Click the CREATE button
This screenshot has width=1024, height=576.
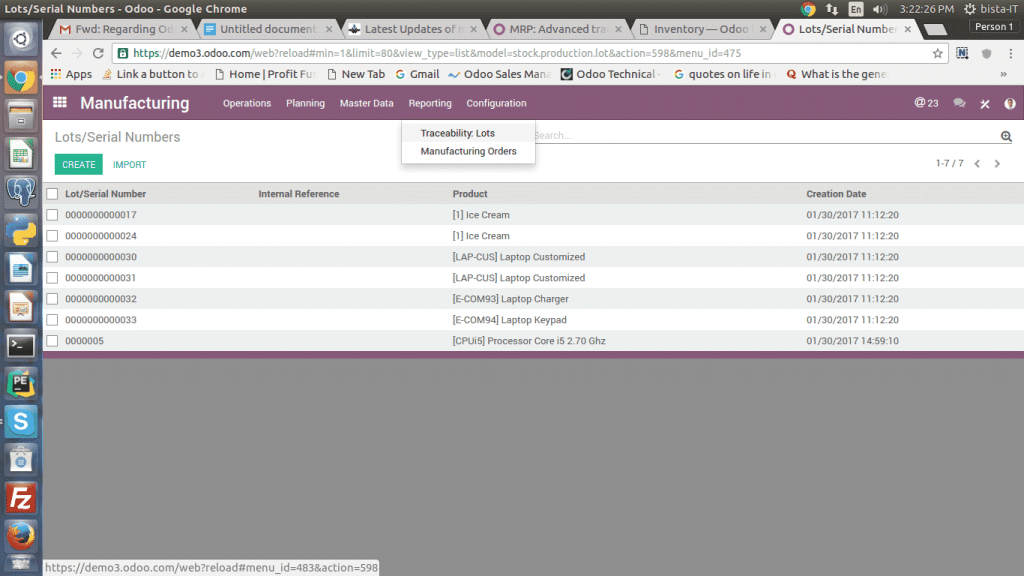(x=78, y=164)
